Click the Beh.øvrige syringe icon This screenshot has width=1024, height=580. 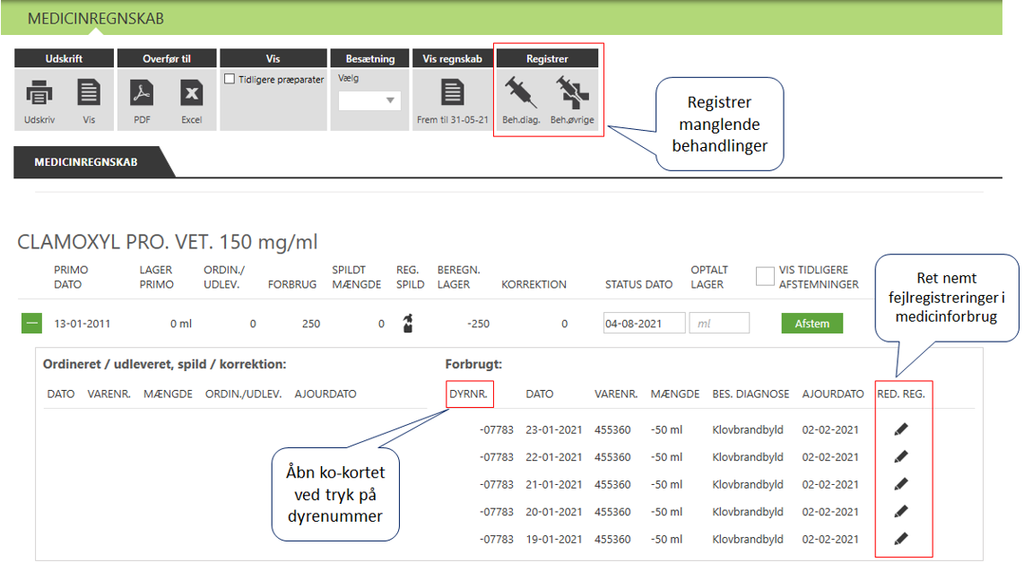pyautogui.click(x=572, y=93)
